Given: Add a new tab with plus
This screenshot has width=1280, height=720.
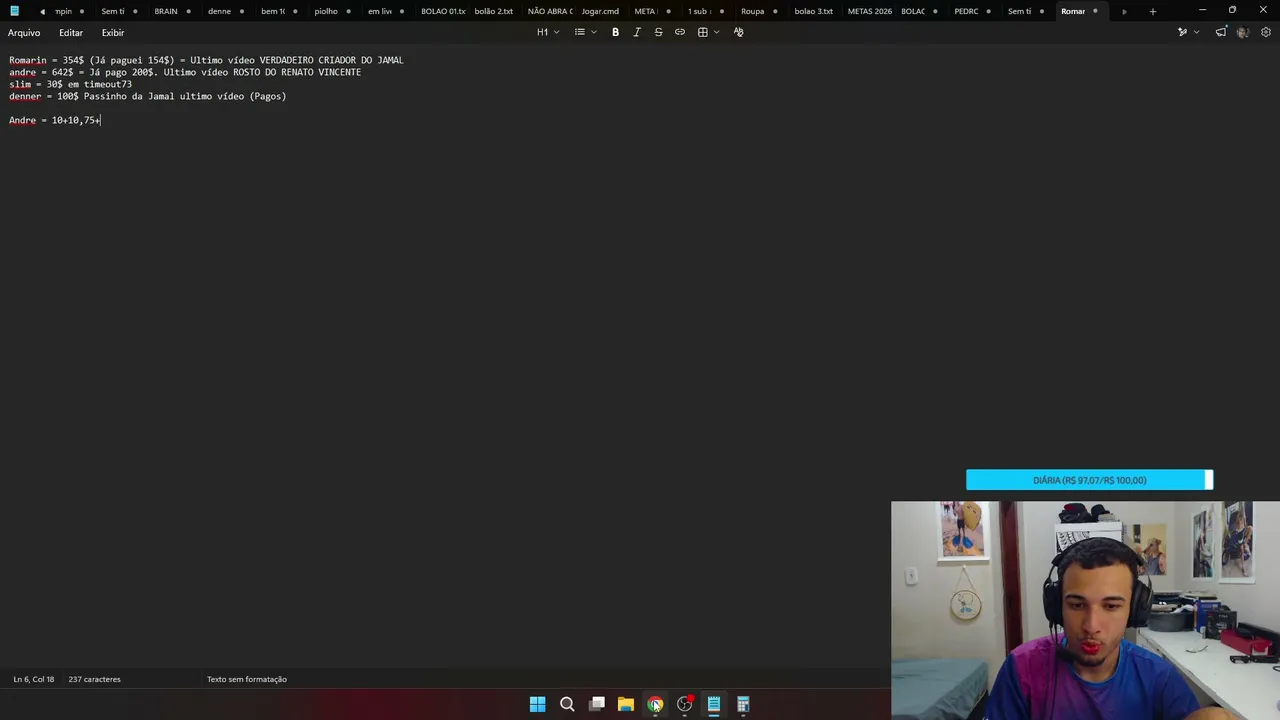Looking at the screenshot, I should pyautogui.click(x=1153, y=11).
